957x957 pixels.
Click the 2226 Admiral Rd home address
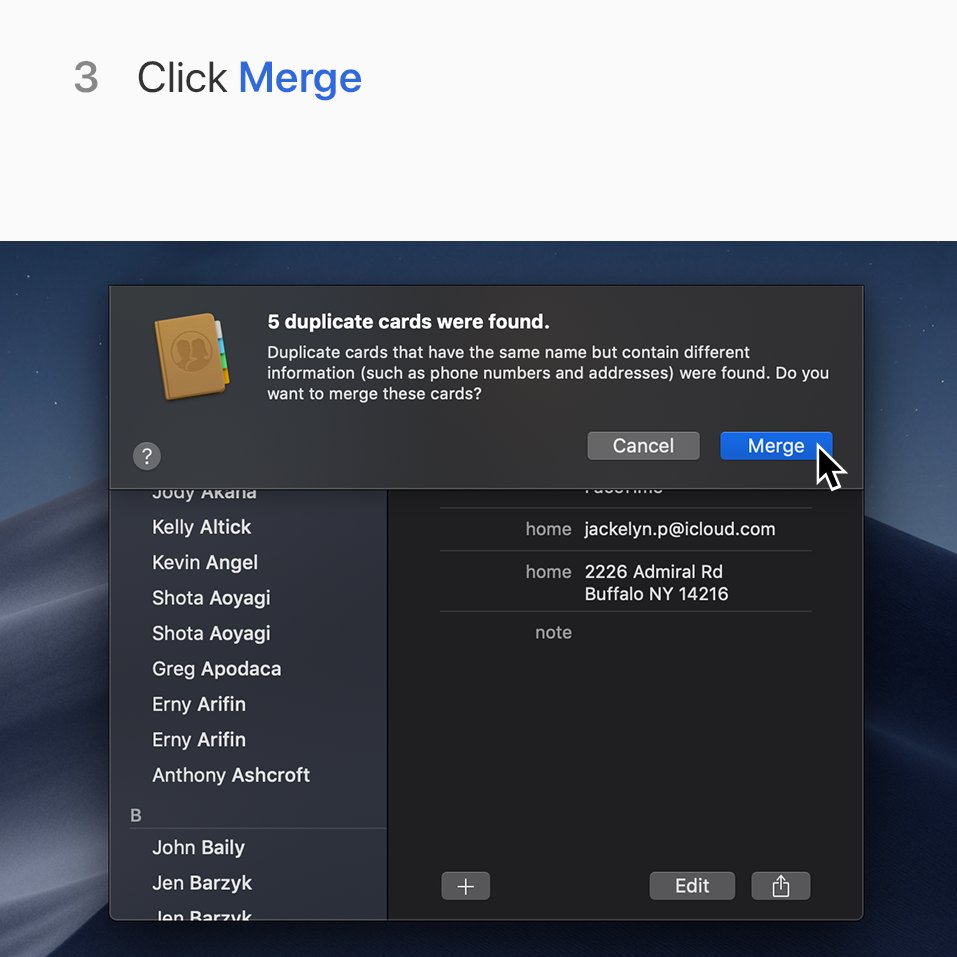coord(656,583)
